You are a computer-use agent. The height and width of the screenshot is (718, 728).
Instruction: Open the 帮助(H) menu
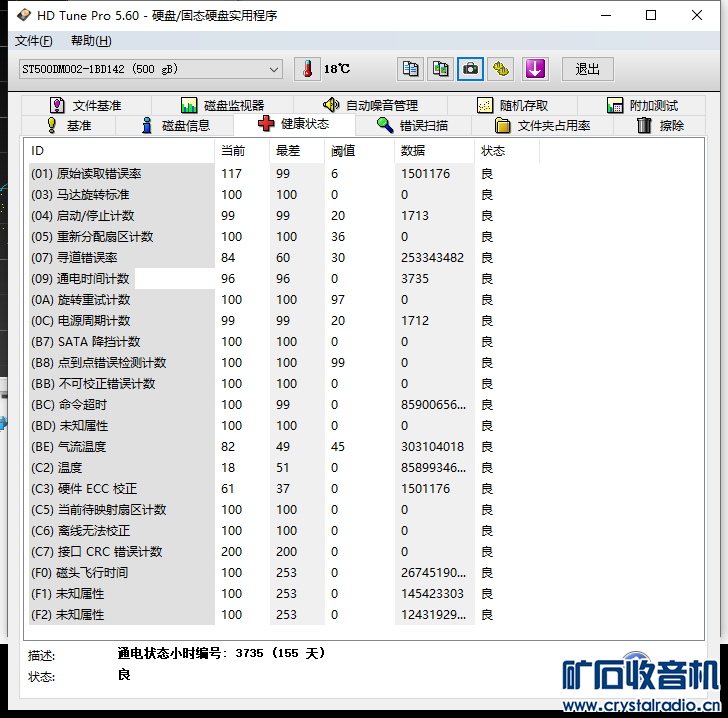coord(91,41)
